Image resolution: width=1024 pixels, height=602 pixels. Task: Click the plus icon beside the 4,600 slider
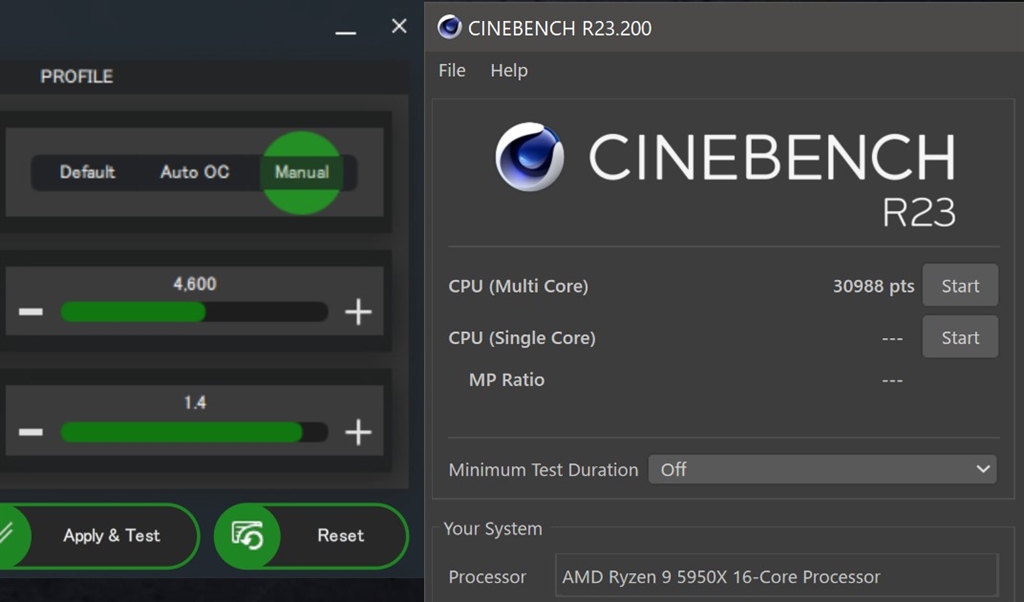[x=357, y=311]
